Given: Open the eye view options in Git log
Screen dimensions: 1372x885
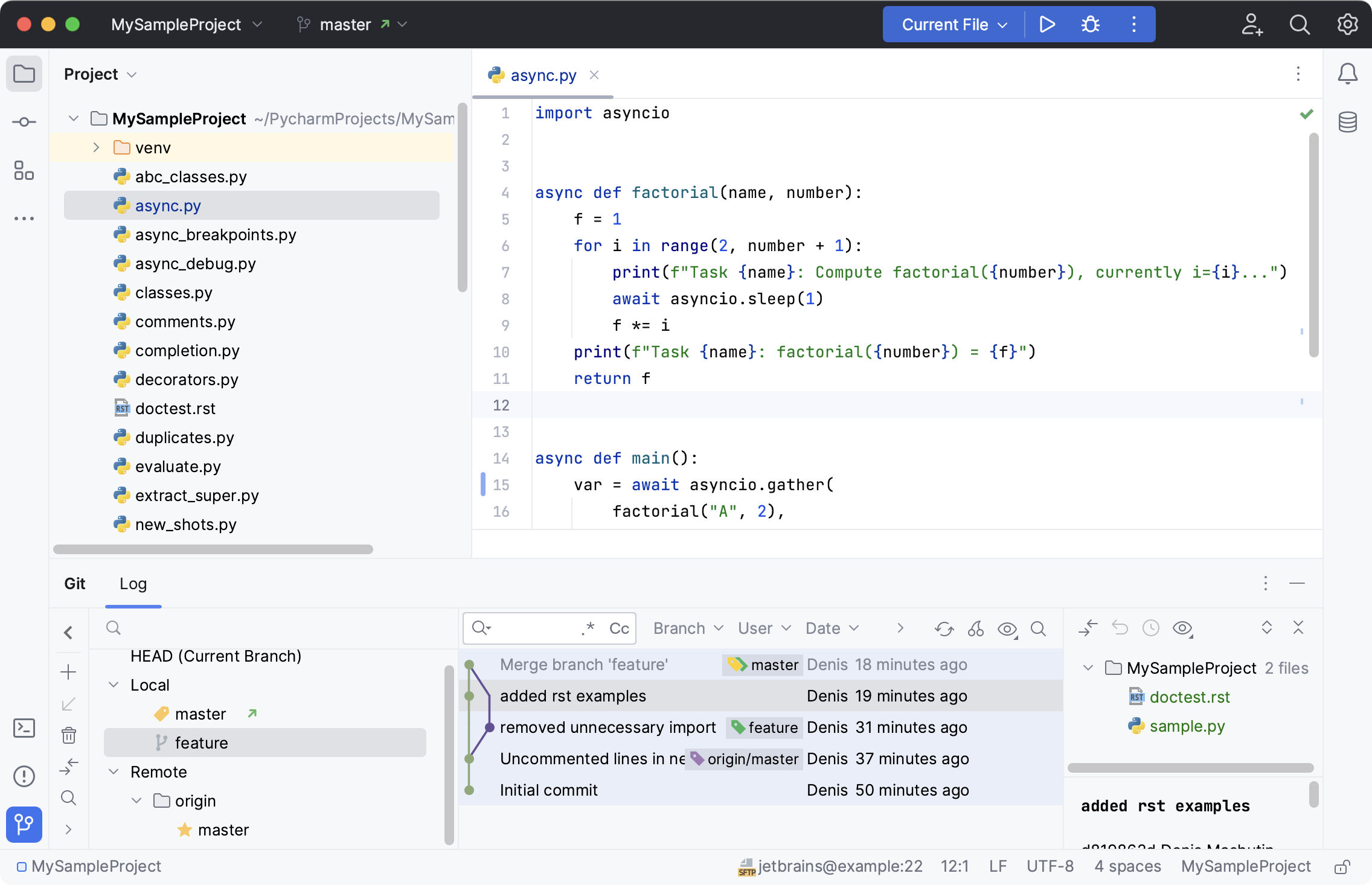Looking at the screenshot, I should pos(1007,629).
